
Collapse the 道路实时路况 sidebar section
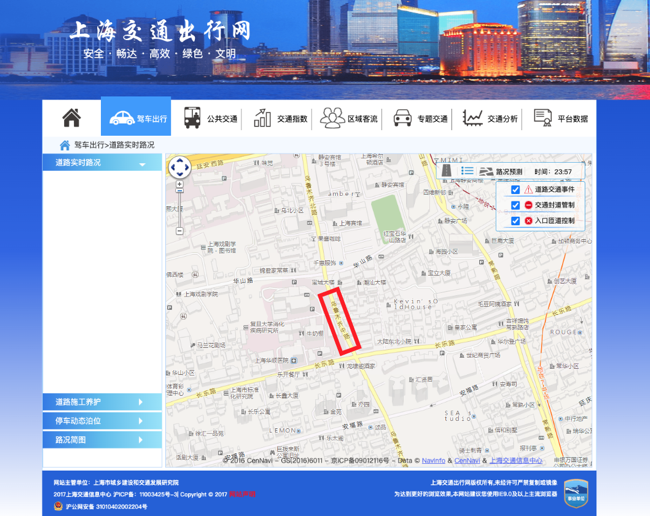102,162
